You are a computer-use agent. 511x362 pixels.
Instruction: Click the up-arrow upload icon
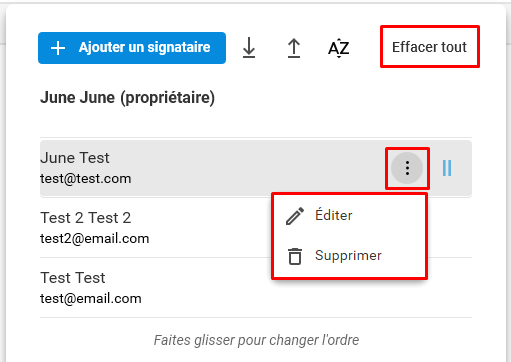coord(294,48)
